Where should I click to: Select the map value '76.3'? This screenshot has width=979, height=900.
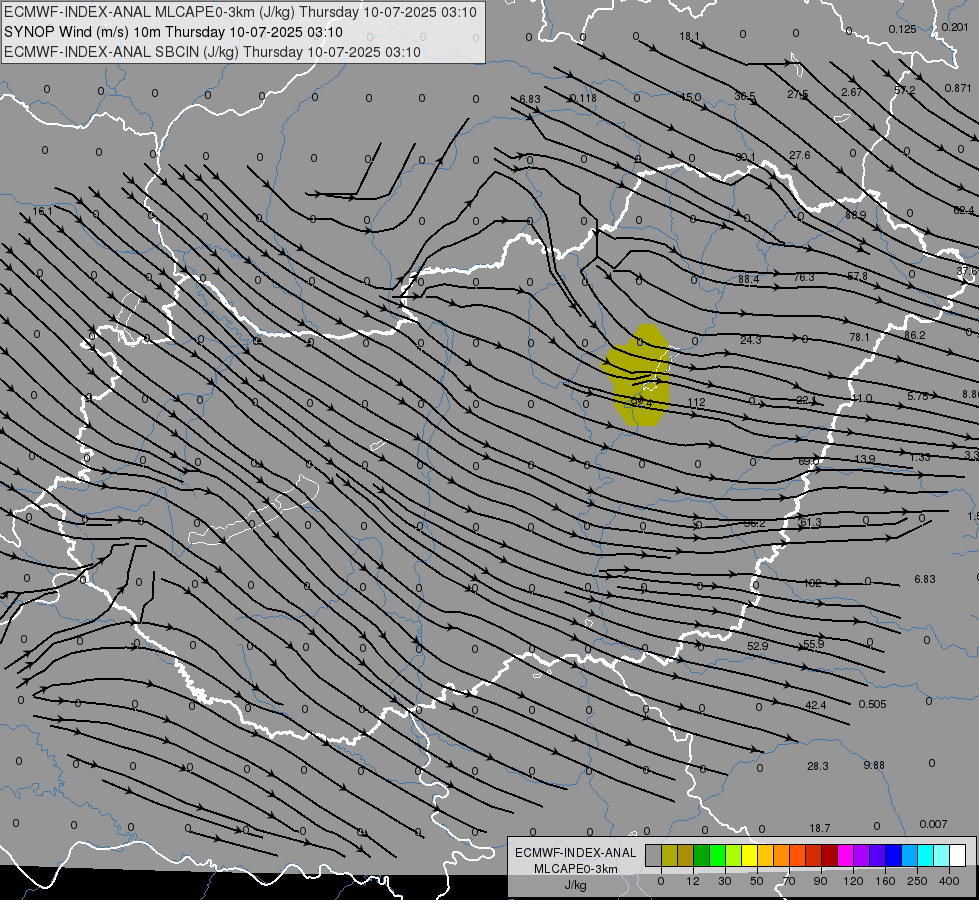[804, 277]
